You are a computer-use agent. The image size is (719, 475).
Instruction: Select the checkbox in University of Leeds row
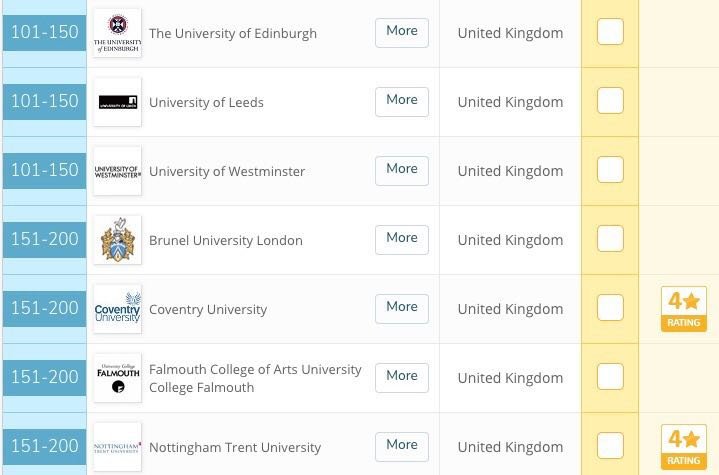(610, 101)
